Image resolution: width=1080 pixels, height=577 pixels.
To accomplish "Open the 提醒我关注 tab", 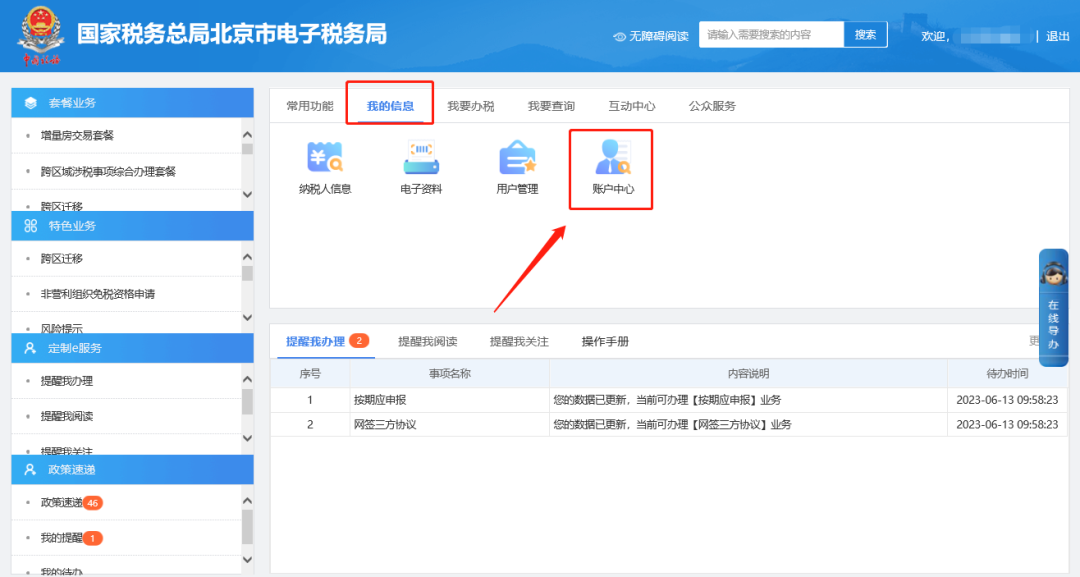I will [519, 342].
